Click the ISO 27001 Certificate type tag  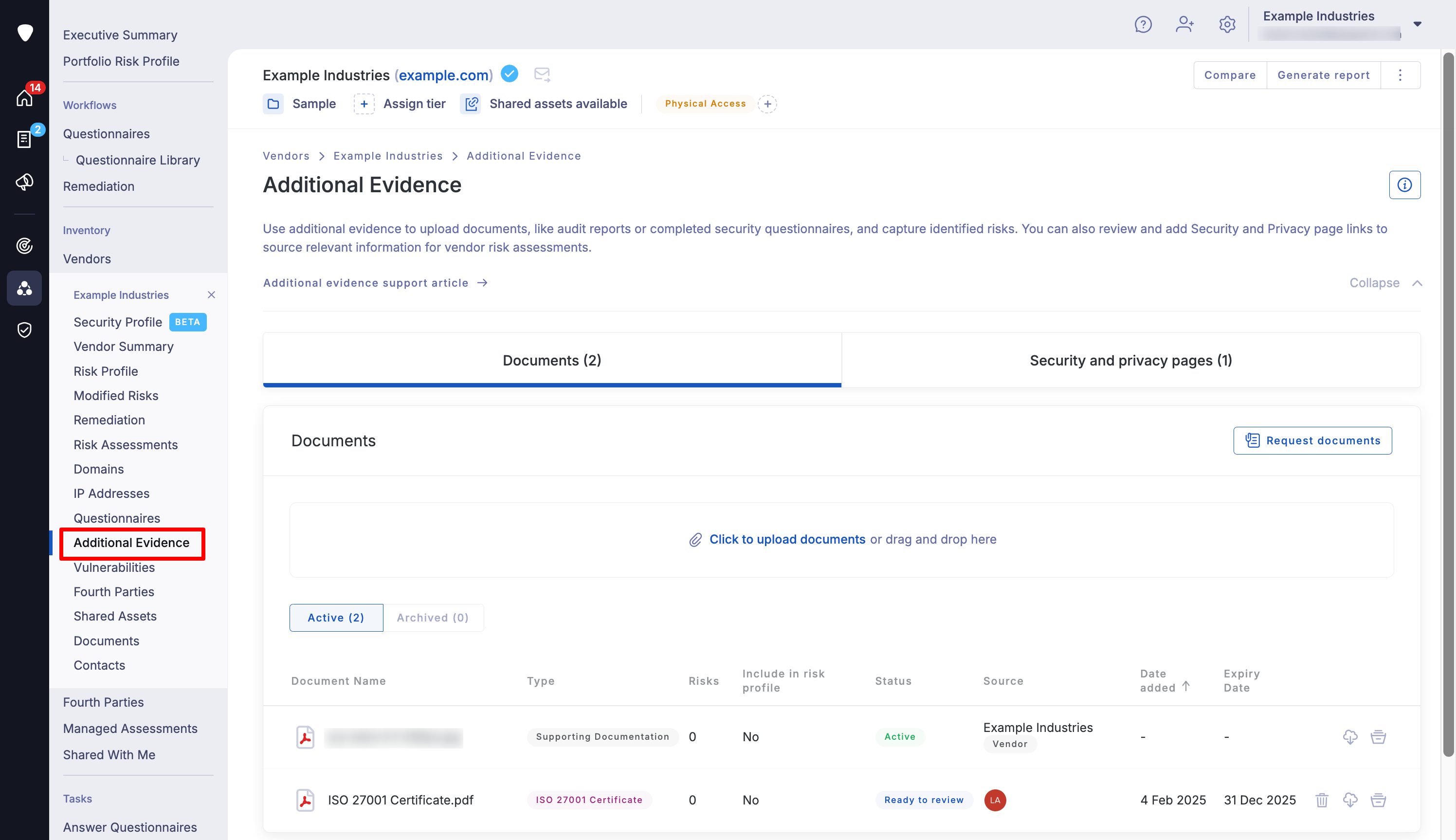coord(589,800)
